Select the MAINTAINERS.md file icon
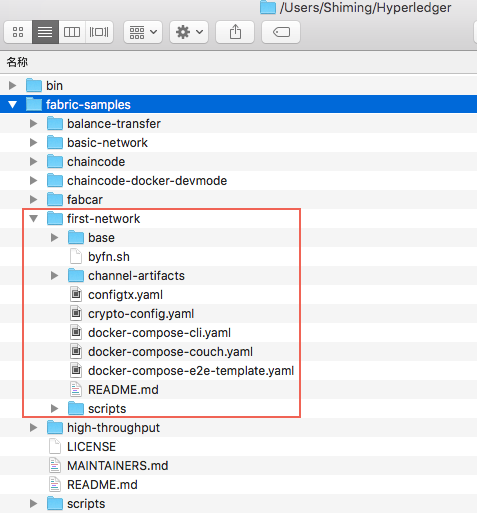The height and width of the screenshot is (519, 477). [55, 466]
